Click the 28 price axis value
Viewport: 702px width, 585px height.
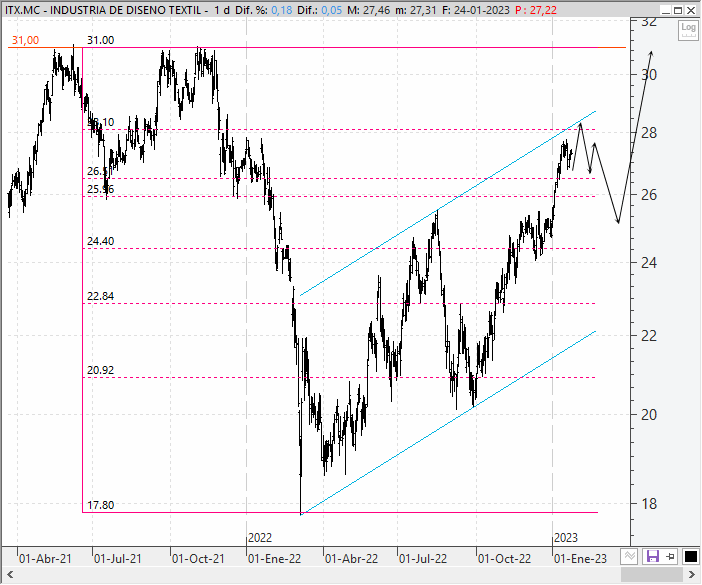pos(649,133)
